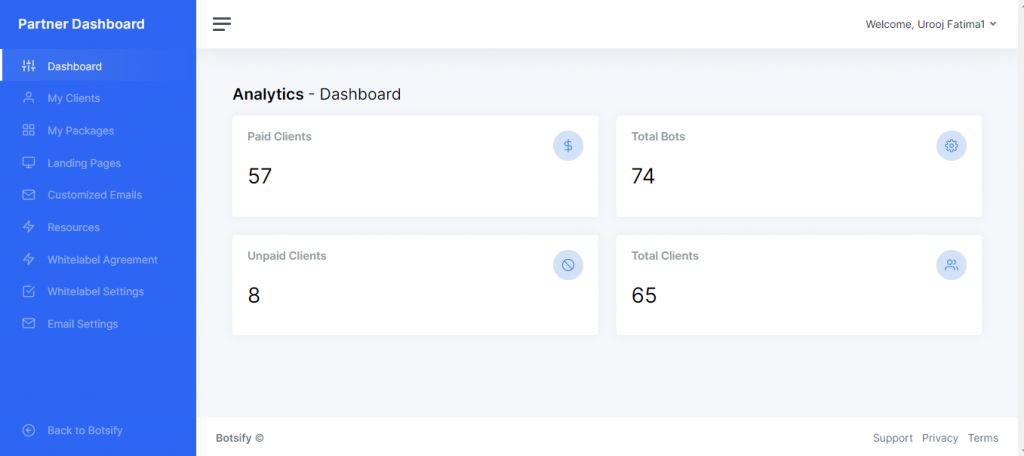
Task: Open Whitelabel Agreement in sidebar
Action: (x=102, y=260)
